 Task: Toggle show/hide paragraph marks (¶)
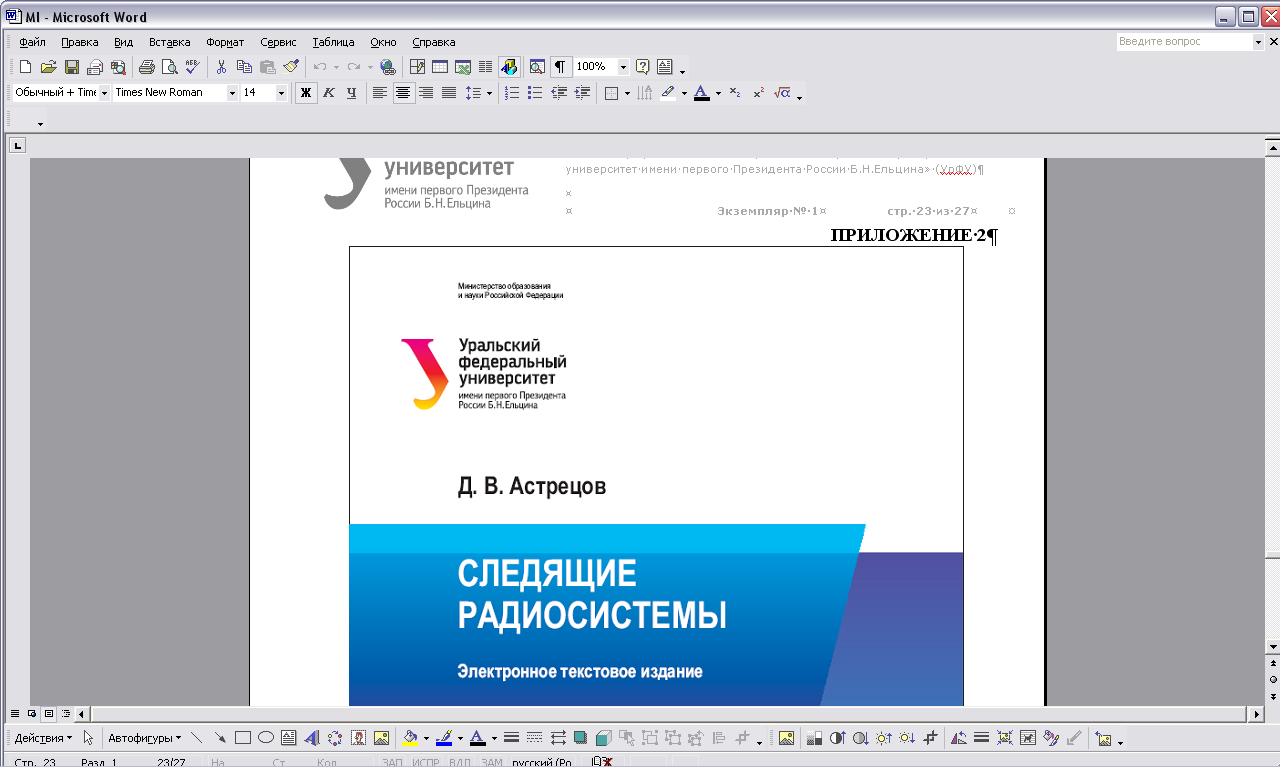(560, 67)
